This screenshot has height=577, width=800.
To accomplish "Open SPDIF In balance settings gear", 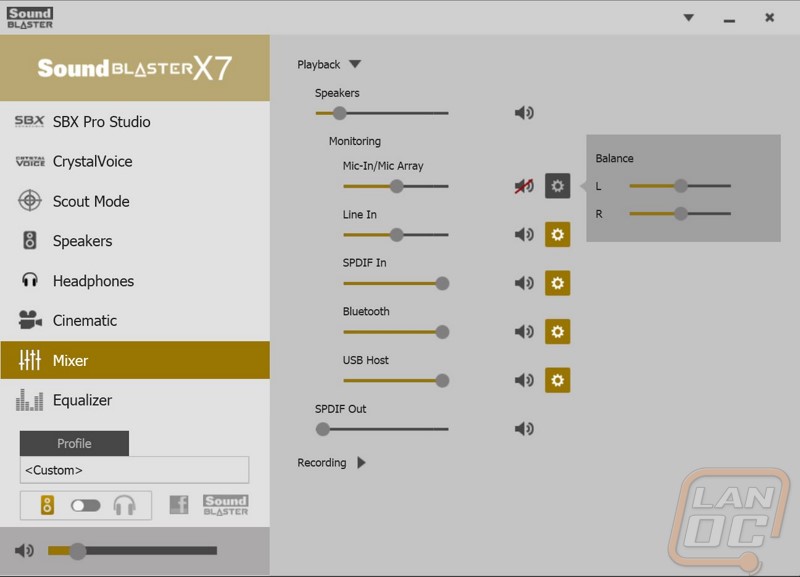I will pos(558,283).
